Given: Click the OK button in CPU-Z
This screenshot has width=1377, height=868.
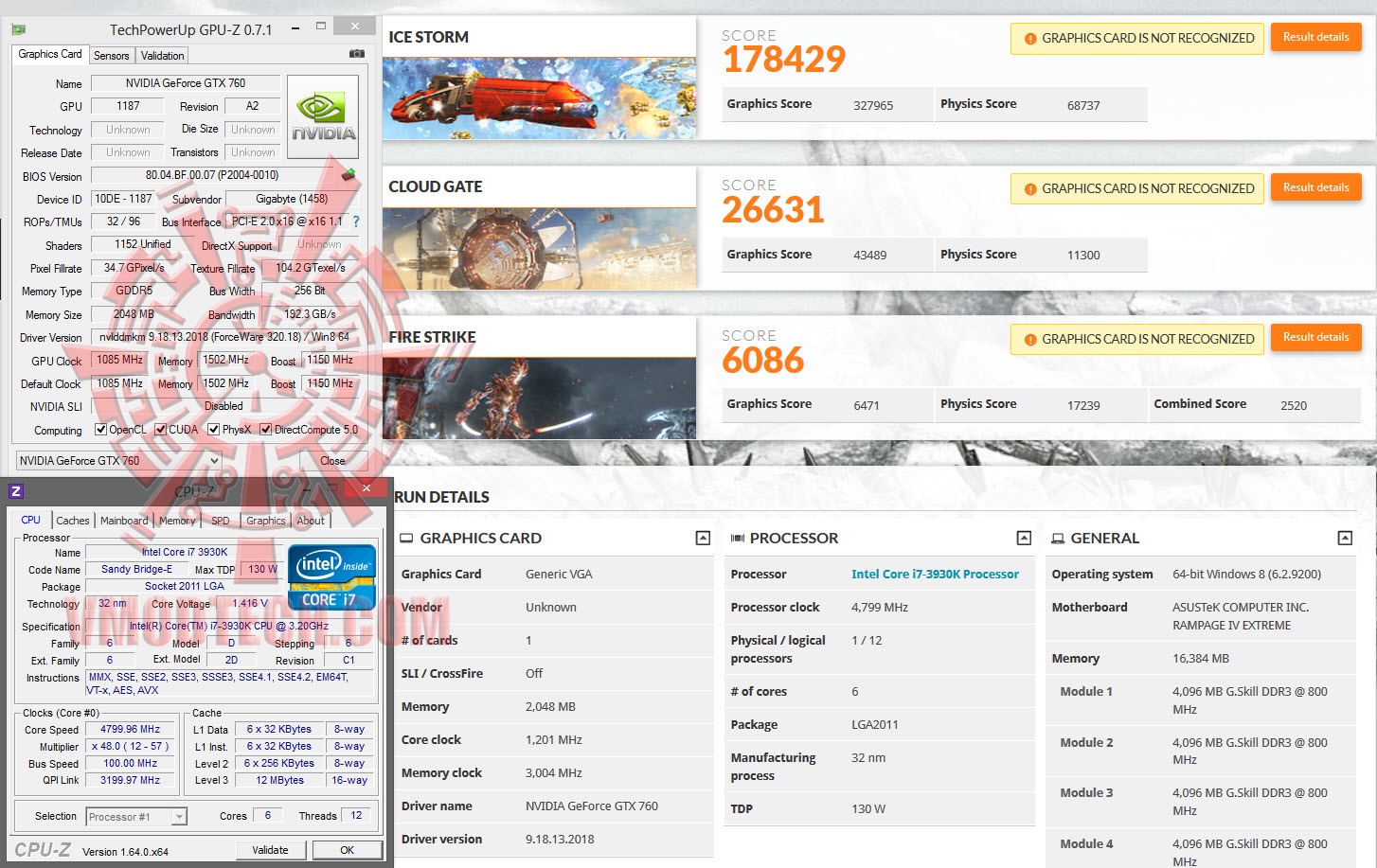Looking at the screenshot, I should pos(348,850).
